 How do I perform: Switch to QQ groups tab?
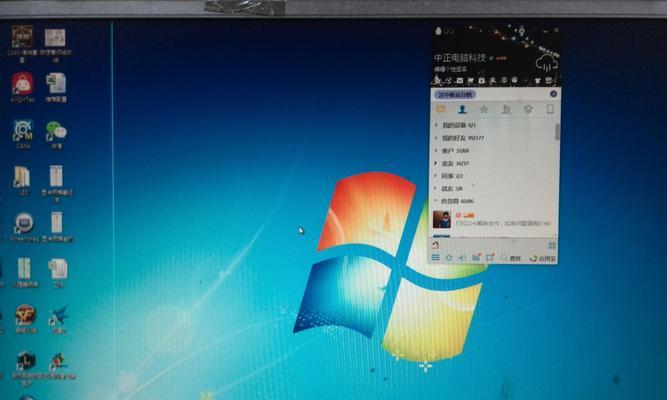506,110
